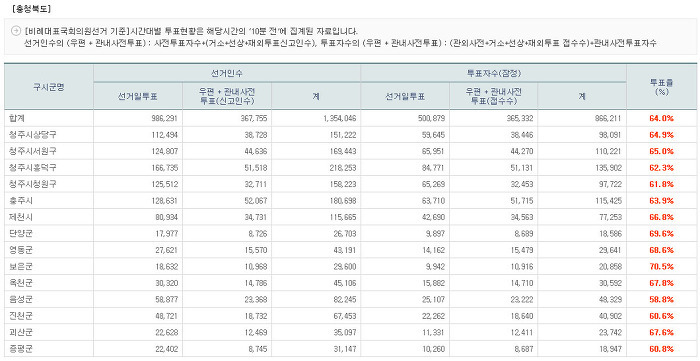Select 괴산군 voter total 23,742
The width and height of the screenshot is (700, 361).
pos(610,333)
